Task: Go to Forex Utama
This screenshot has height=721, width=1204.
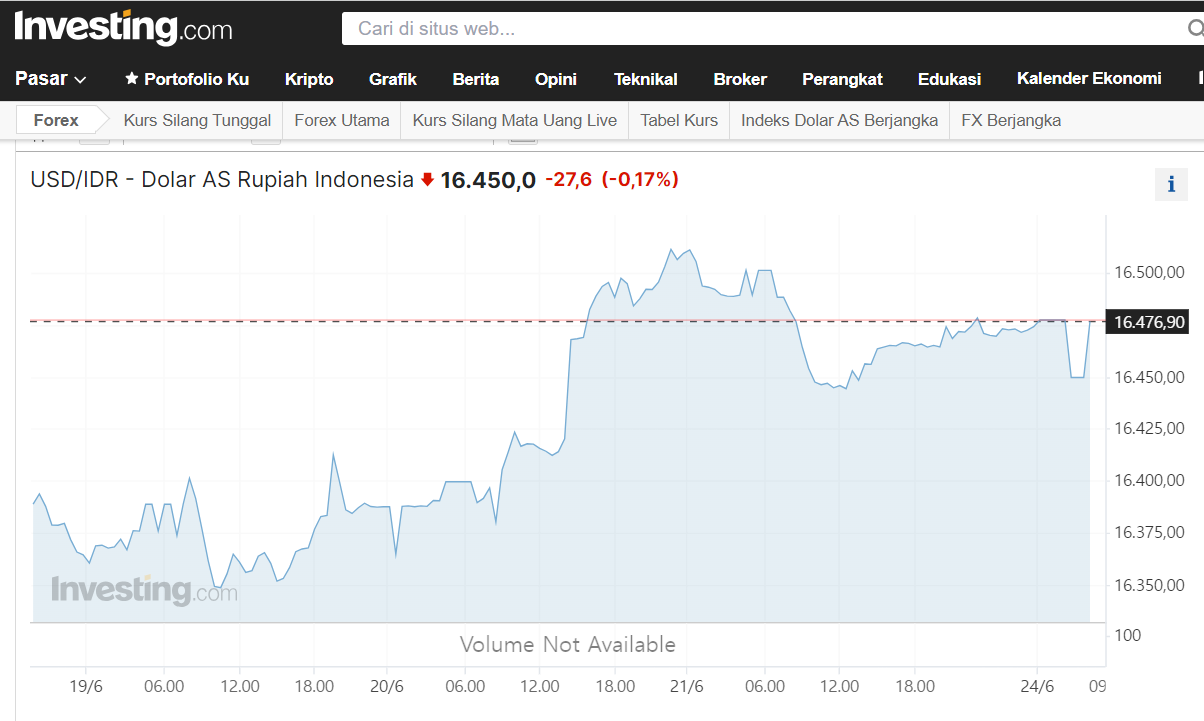Action: tap(342, 120)
